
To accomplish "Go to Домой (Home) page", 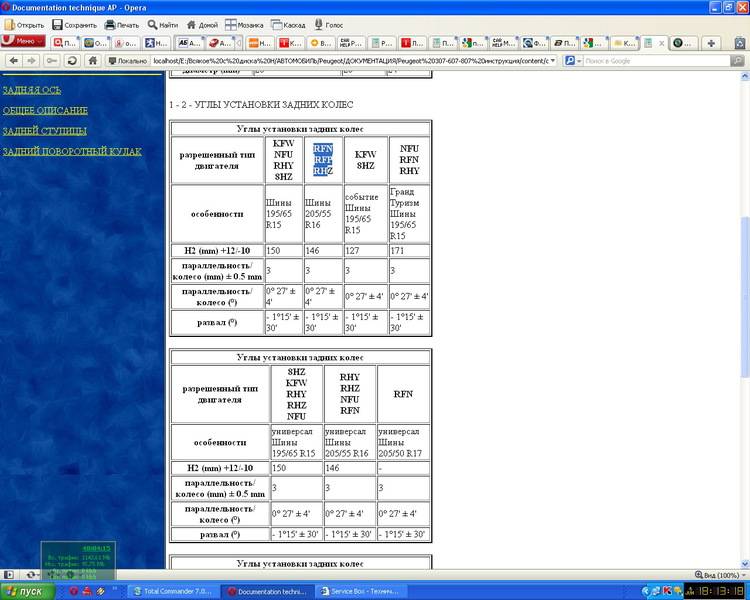I will 191,24.
